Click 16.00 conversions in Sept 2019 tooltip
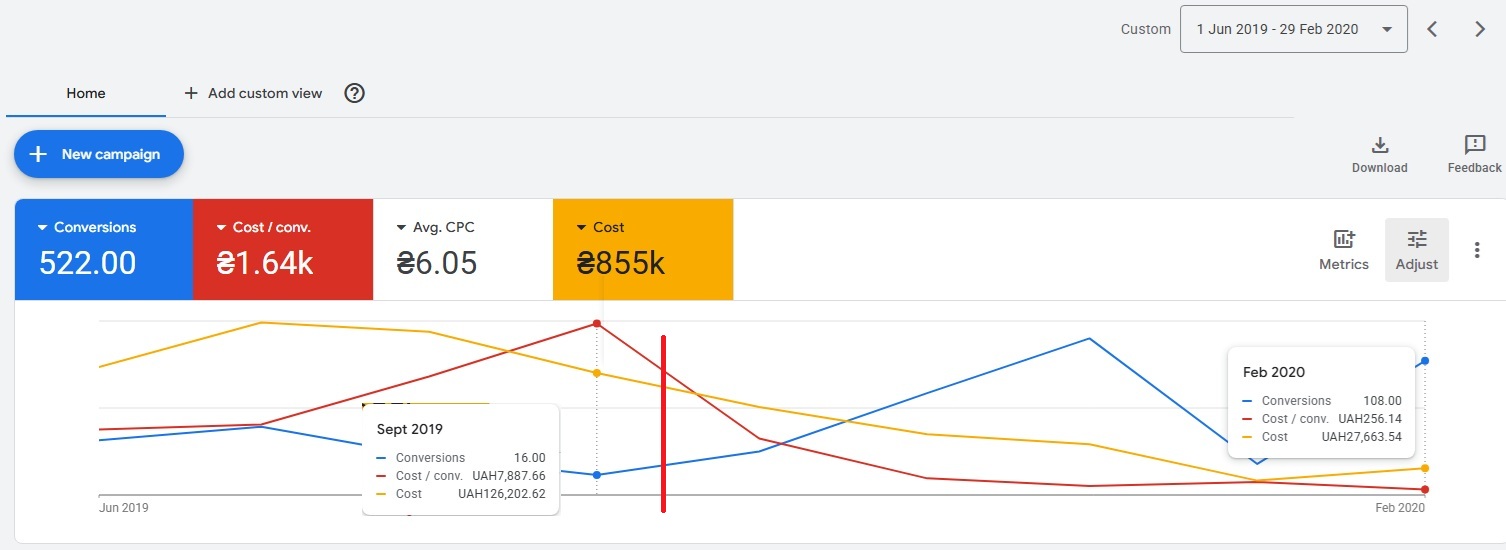The width and height of the screenshot is (1506, 550). pos(530,458)
